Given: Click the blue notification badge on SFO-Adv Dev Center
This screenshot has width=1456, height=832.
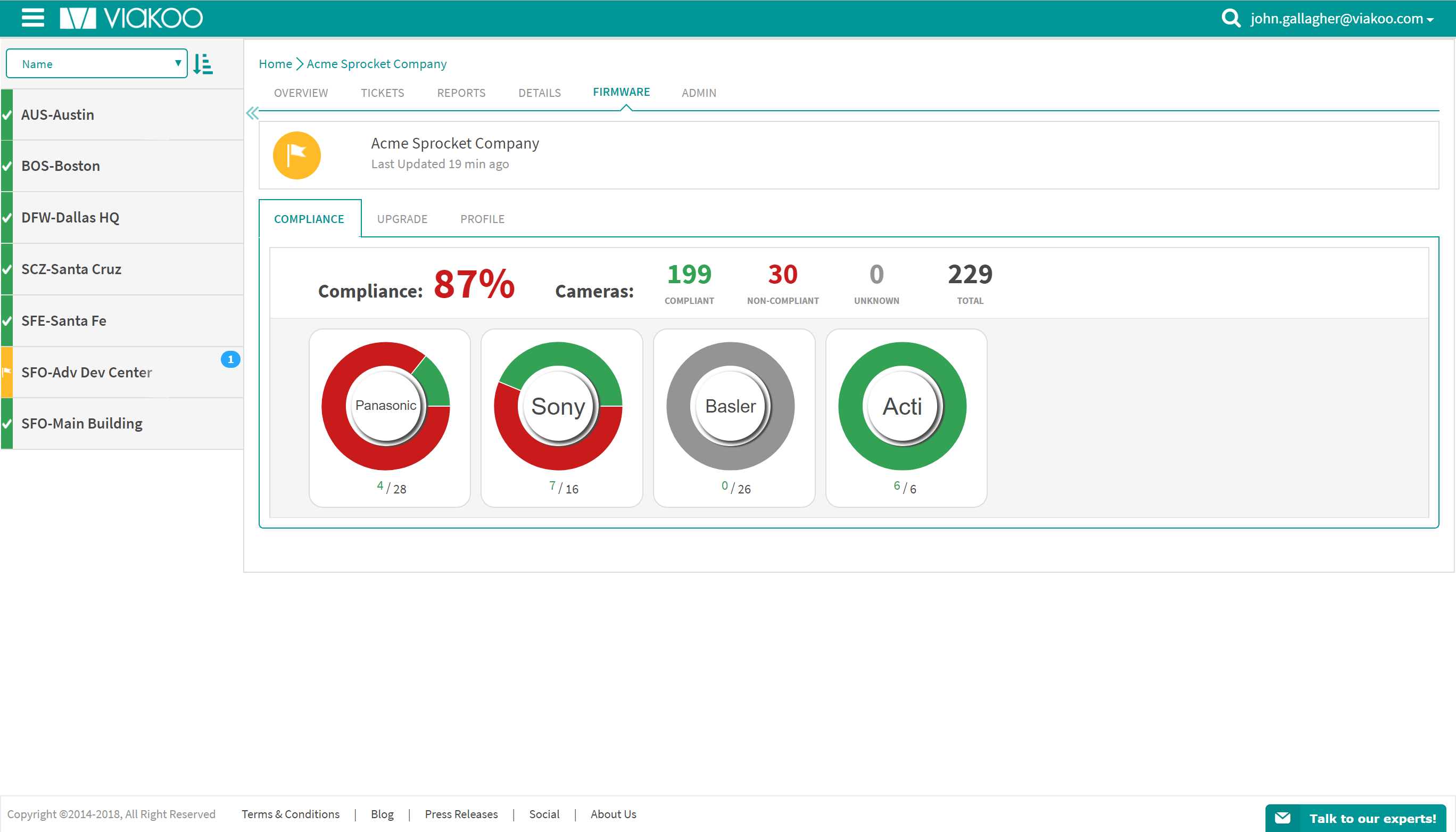Looking at the screenshot, I should tap(230, 359).
